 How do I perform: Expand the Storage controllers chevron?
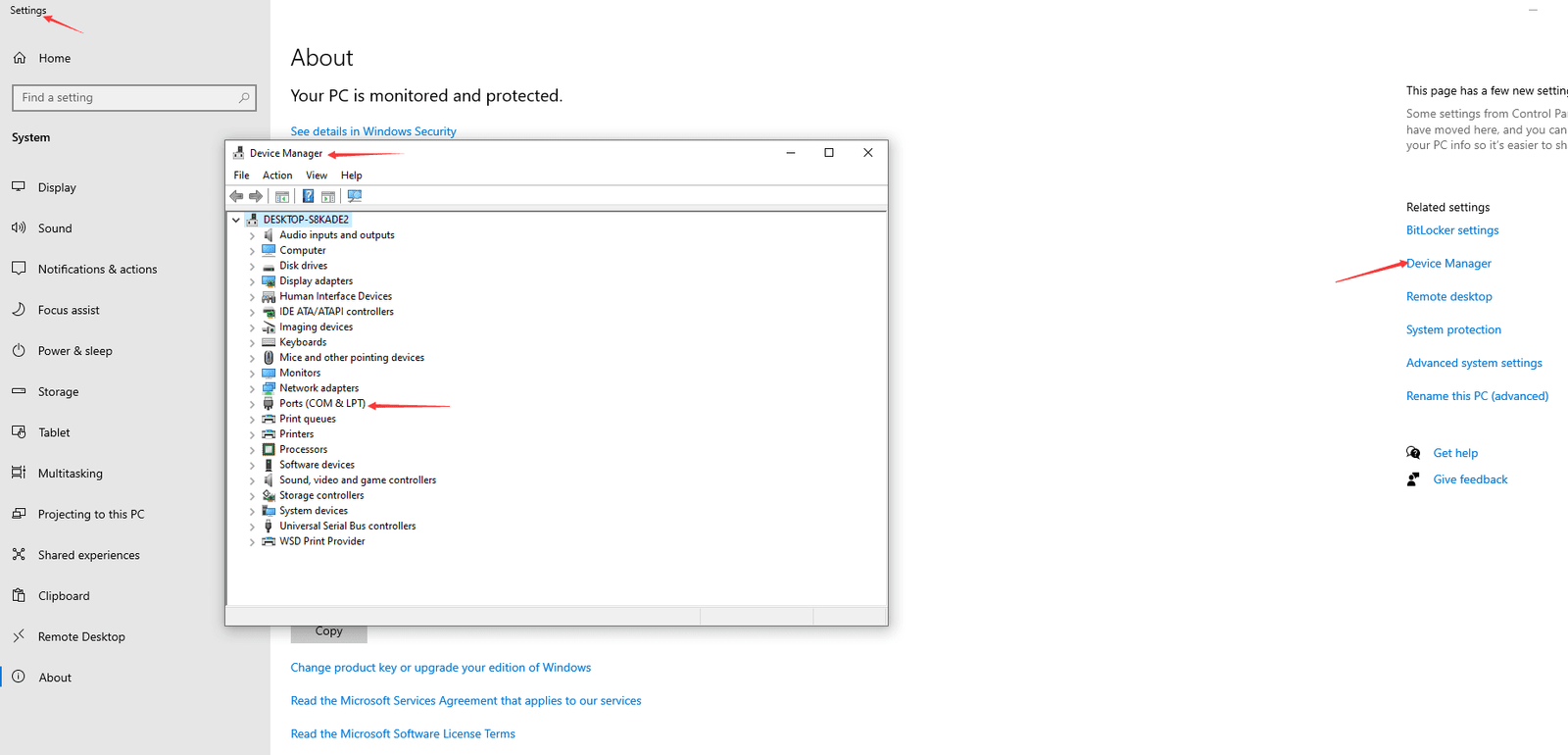[x=252, y=496]
